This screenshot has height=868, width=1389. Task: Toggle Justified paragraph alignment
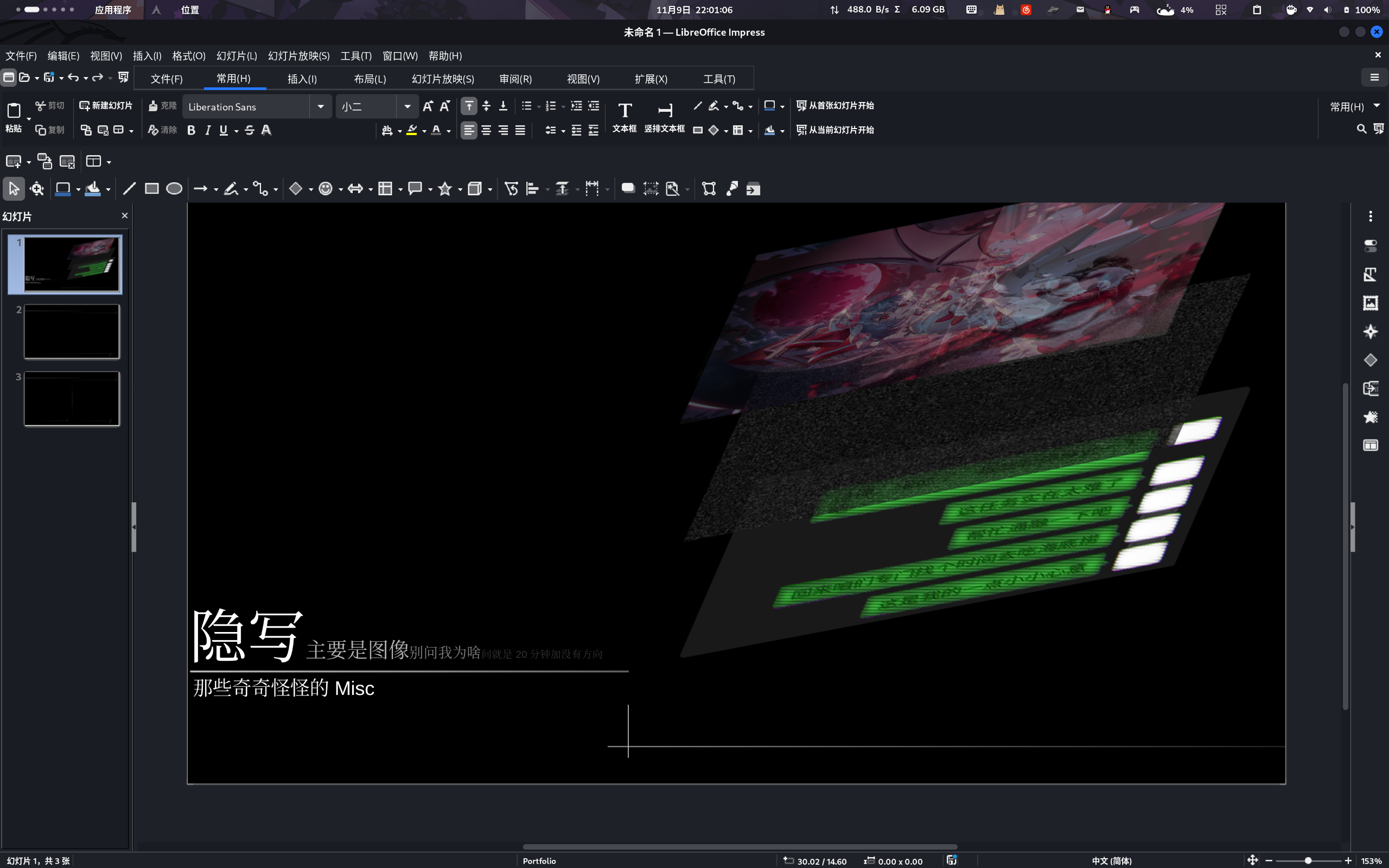(520, 130)
